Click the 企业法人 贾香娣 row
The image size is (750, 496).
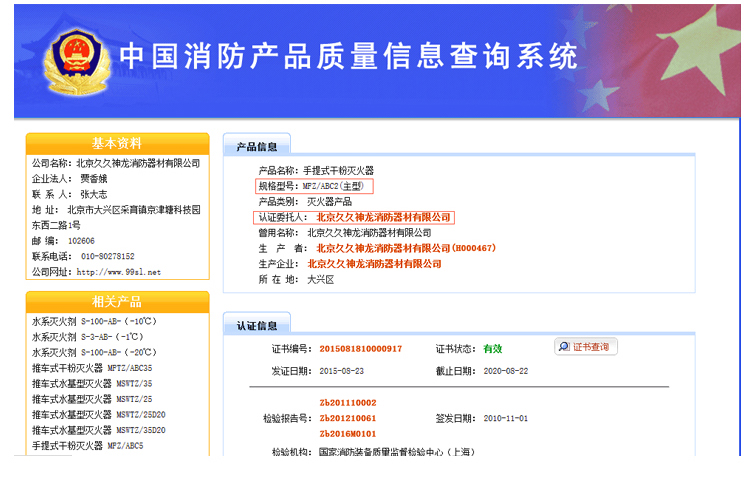[x=69, y=179]
